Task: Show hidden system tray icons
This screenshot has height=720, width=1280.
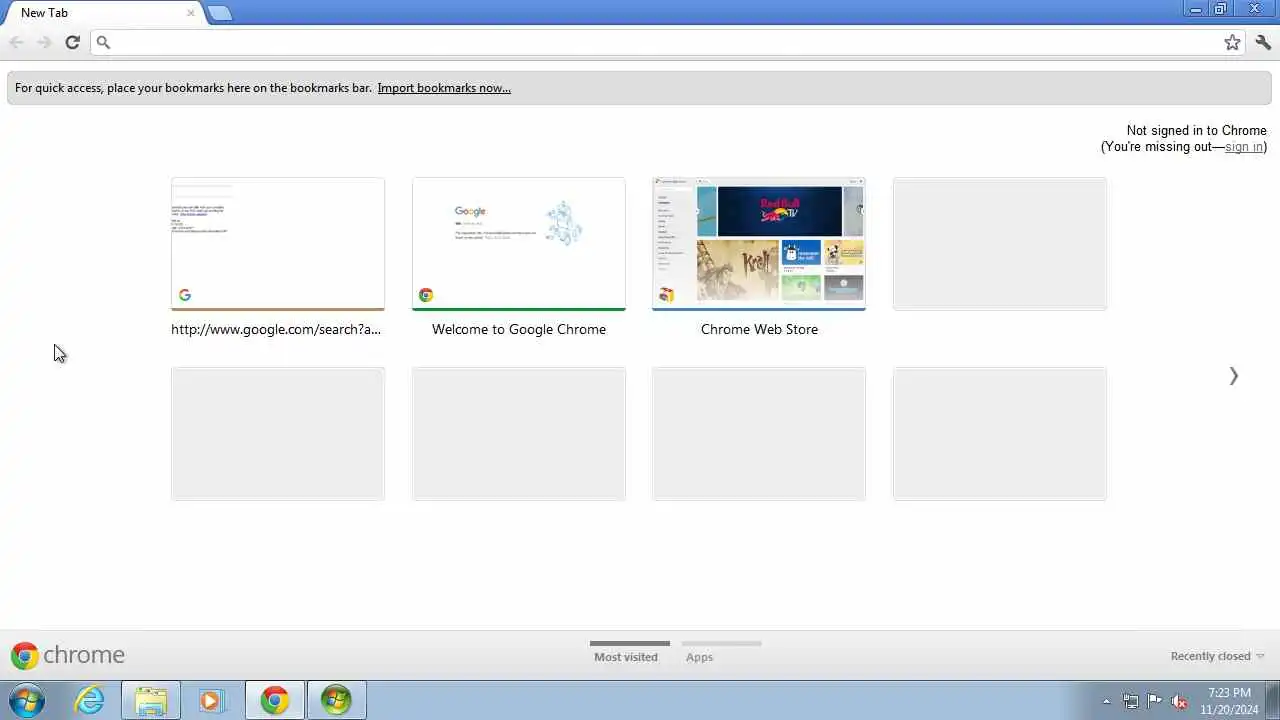Action: coord(1106,701)
